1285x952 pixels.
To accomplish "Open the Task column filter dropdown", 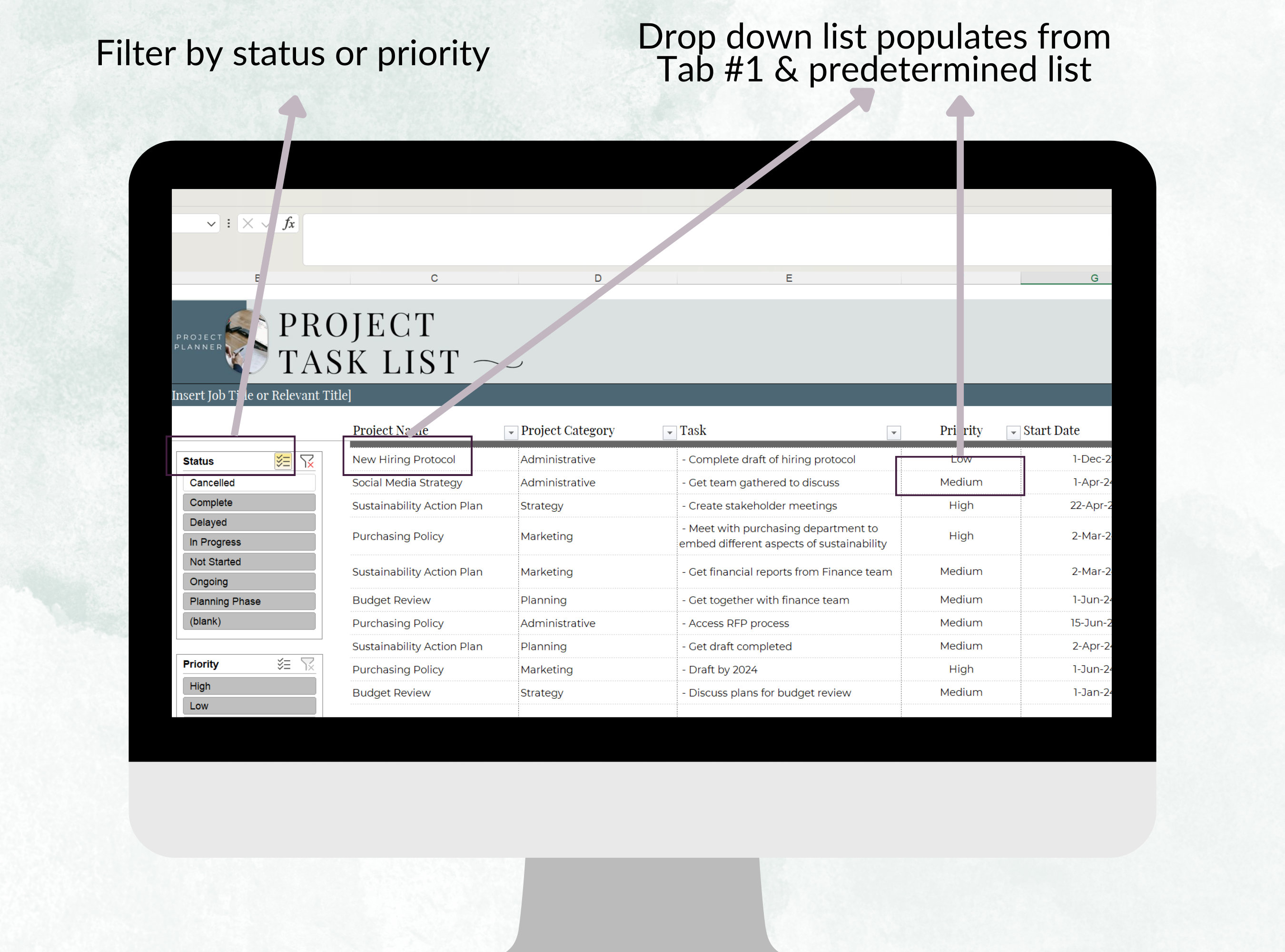I will click(x=893, y=431).
